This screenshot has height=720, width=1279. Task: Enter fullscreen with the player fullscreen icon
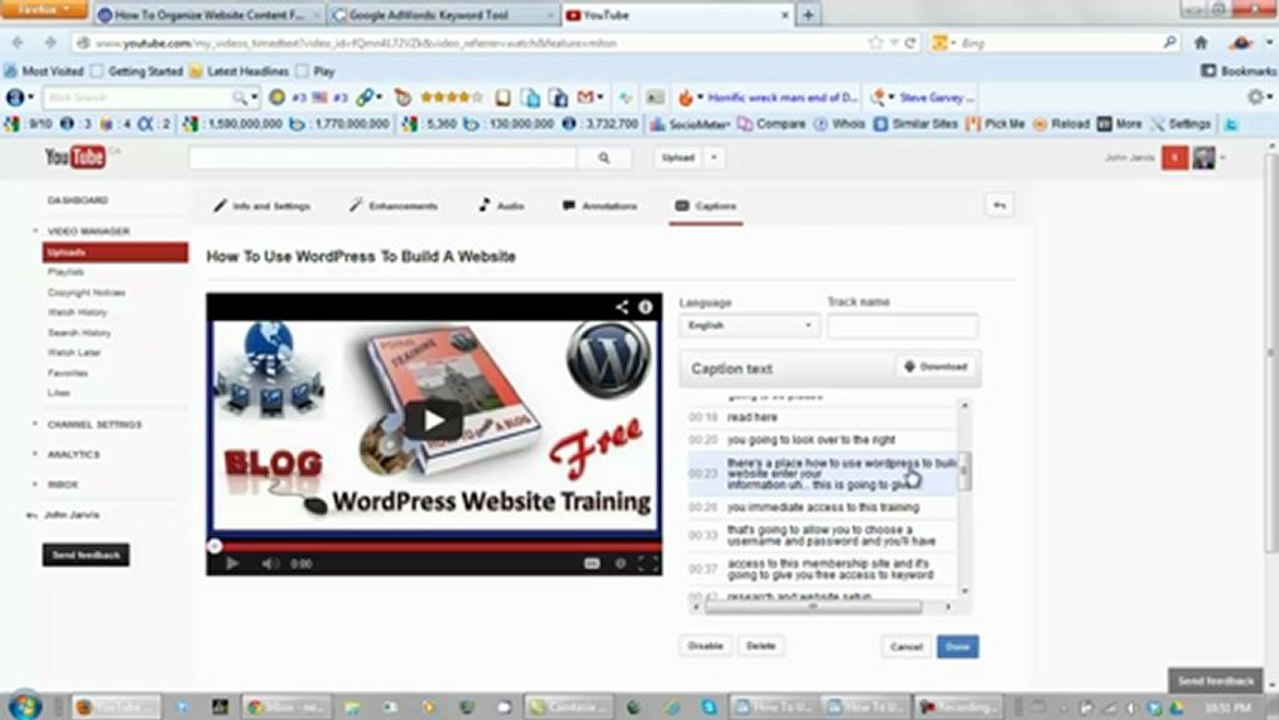click(x=648, y=564)
